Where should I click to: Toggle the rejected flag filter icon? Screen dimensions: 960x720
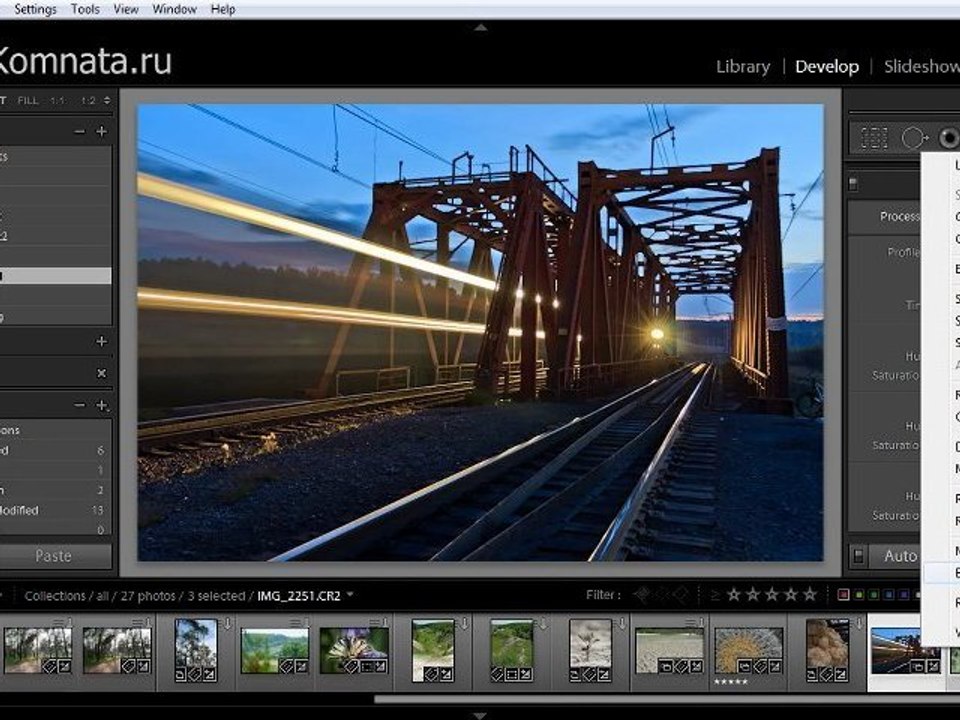click(681, 594)
